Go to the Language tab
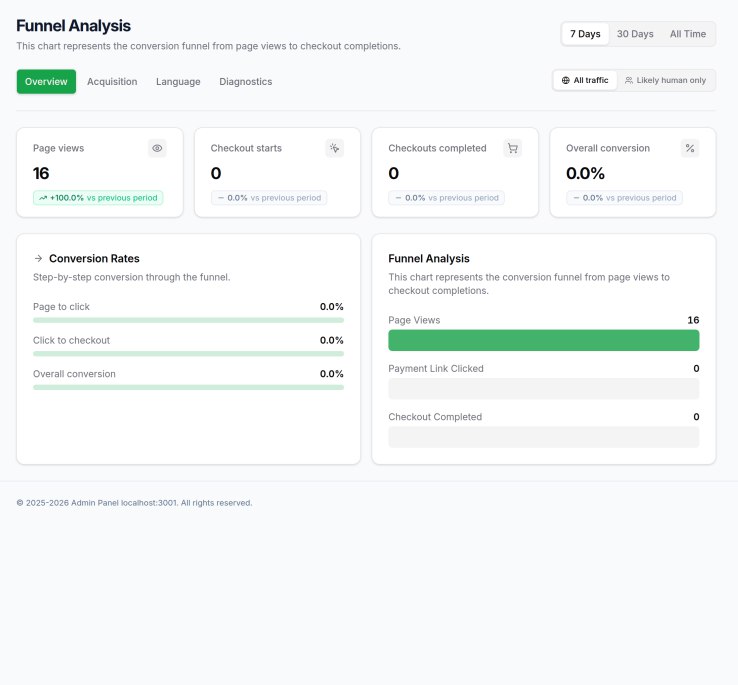The width and height of the screenshot is (738, 685). tap(178, 82)
